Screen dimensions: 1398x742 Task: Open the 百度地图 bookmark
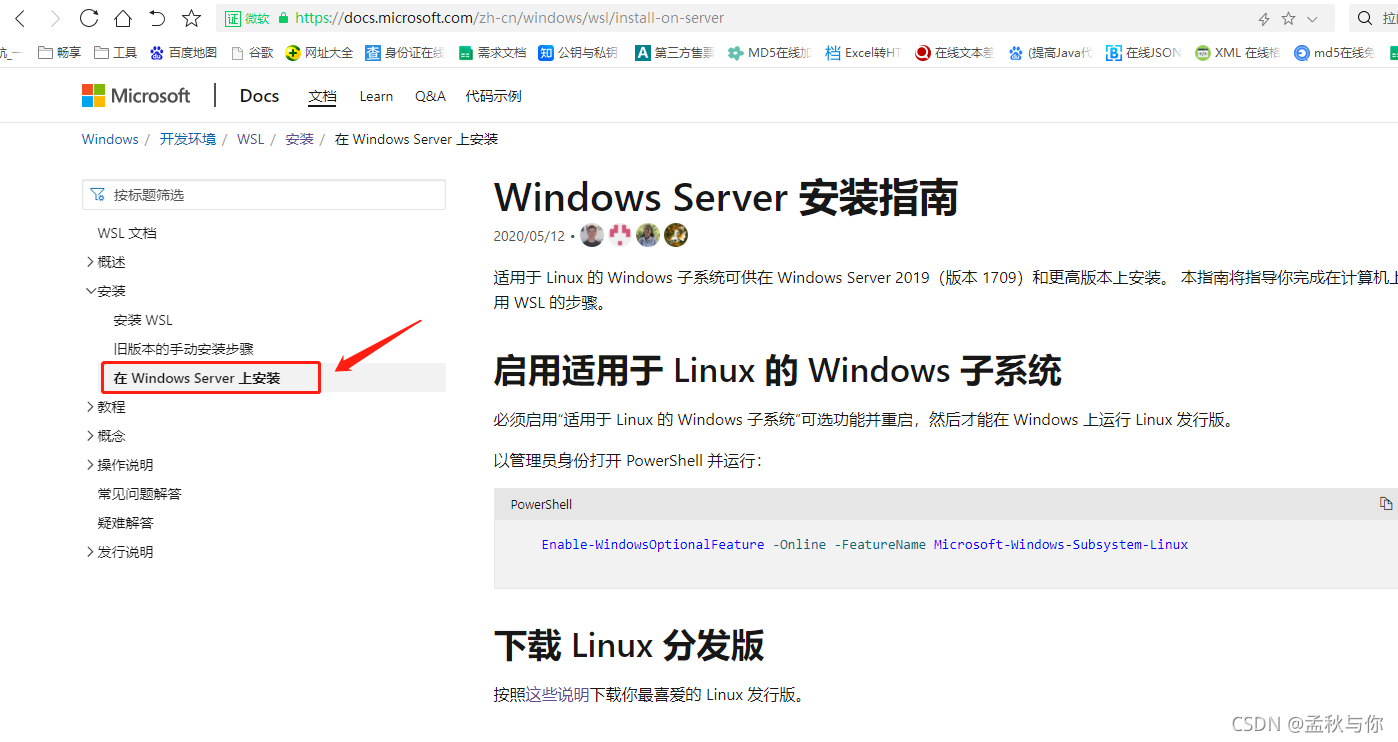pos(183,52)
